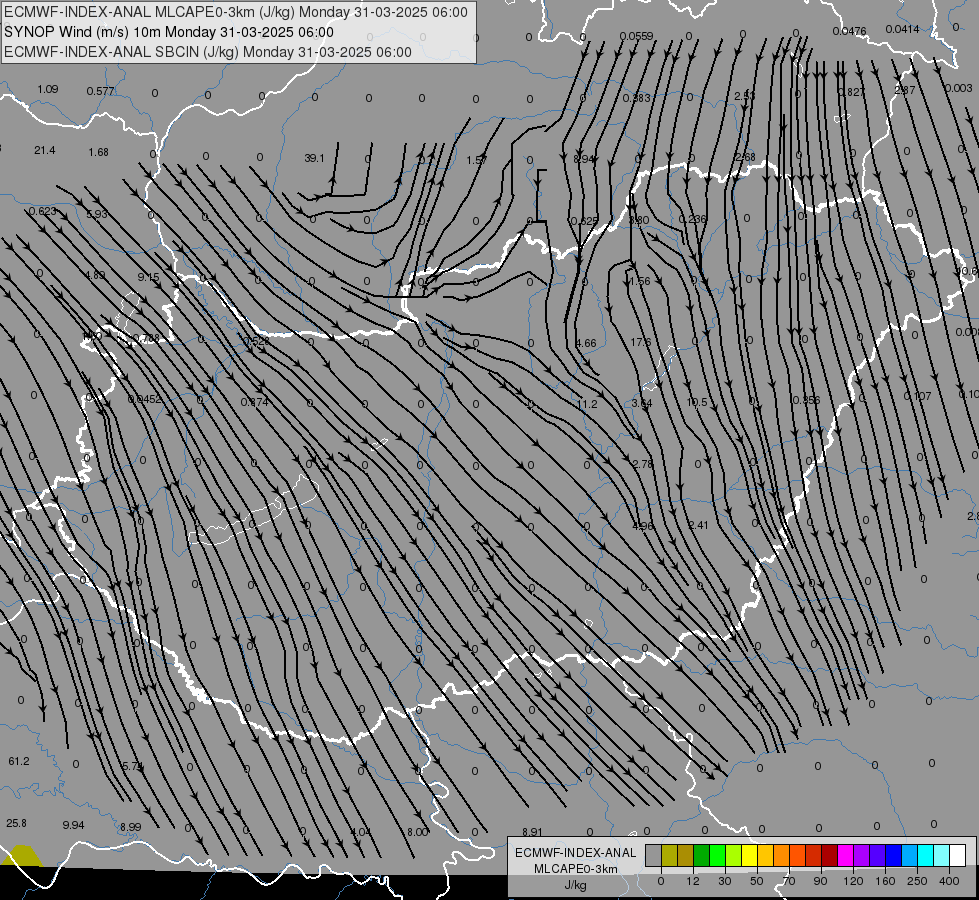Screen dimensions: 979x900
Task: Click the map value 0.874
Action: coord(255,402)
